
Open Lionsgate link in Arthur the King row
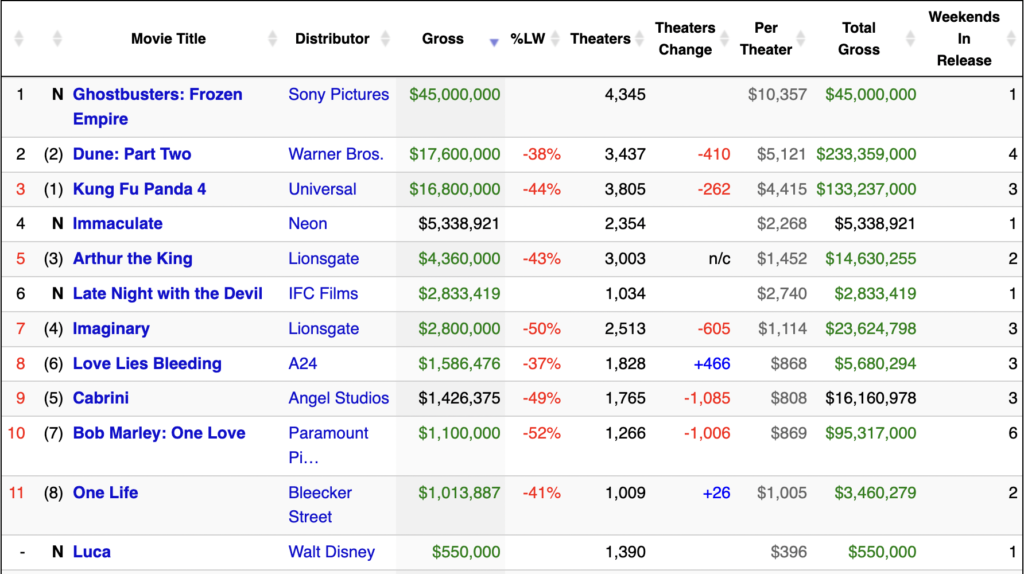pos(323,259)
